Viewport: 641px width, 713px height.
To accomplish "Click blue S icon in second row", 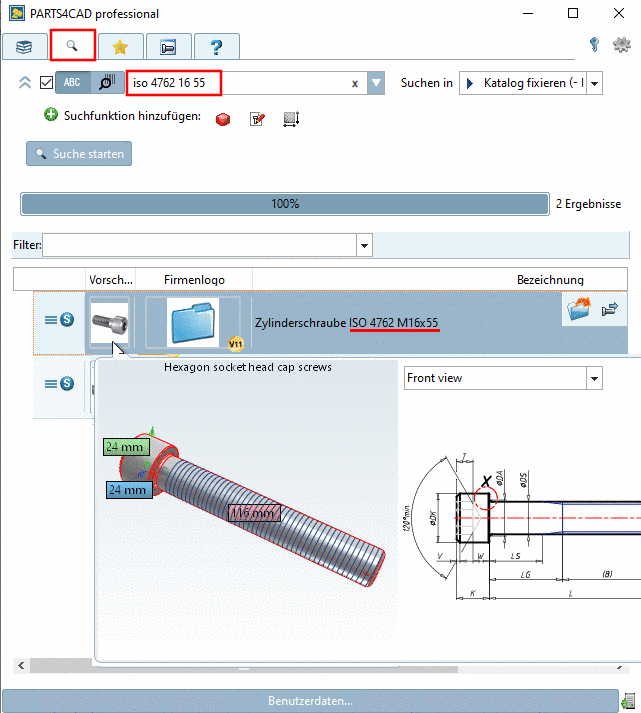I will 67,384.
